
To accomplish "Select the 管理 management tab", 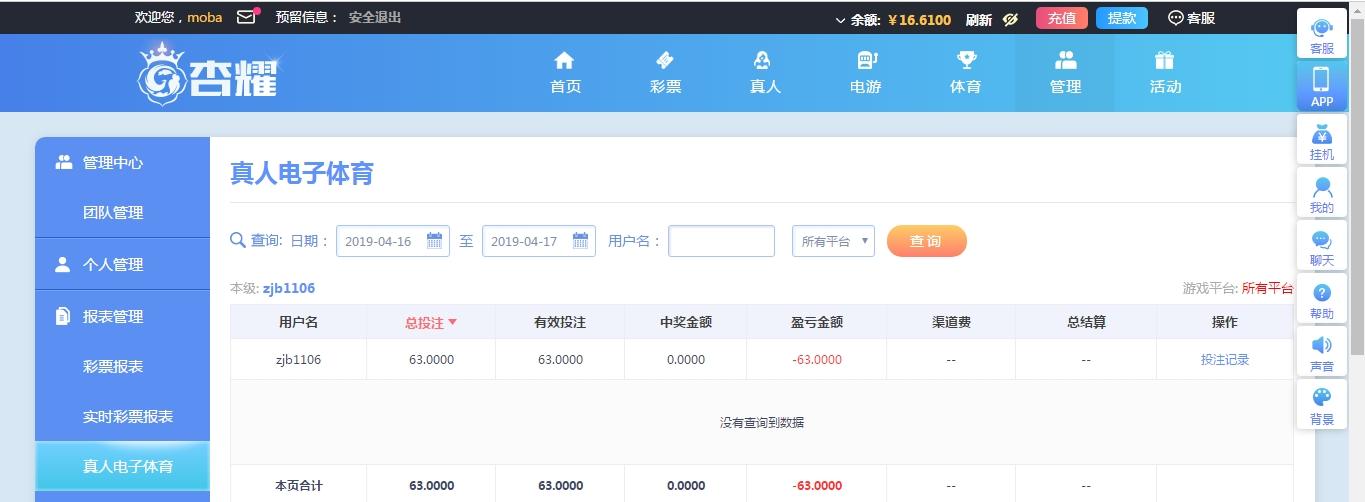I will pos(1065,73).
